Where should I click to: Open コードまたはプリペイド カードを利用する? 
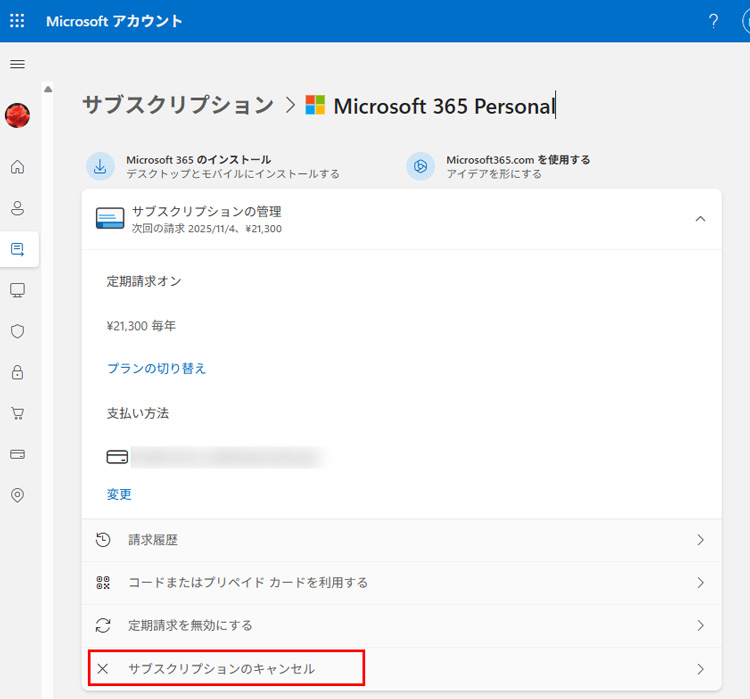(401, 583)
